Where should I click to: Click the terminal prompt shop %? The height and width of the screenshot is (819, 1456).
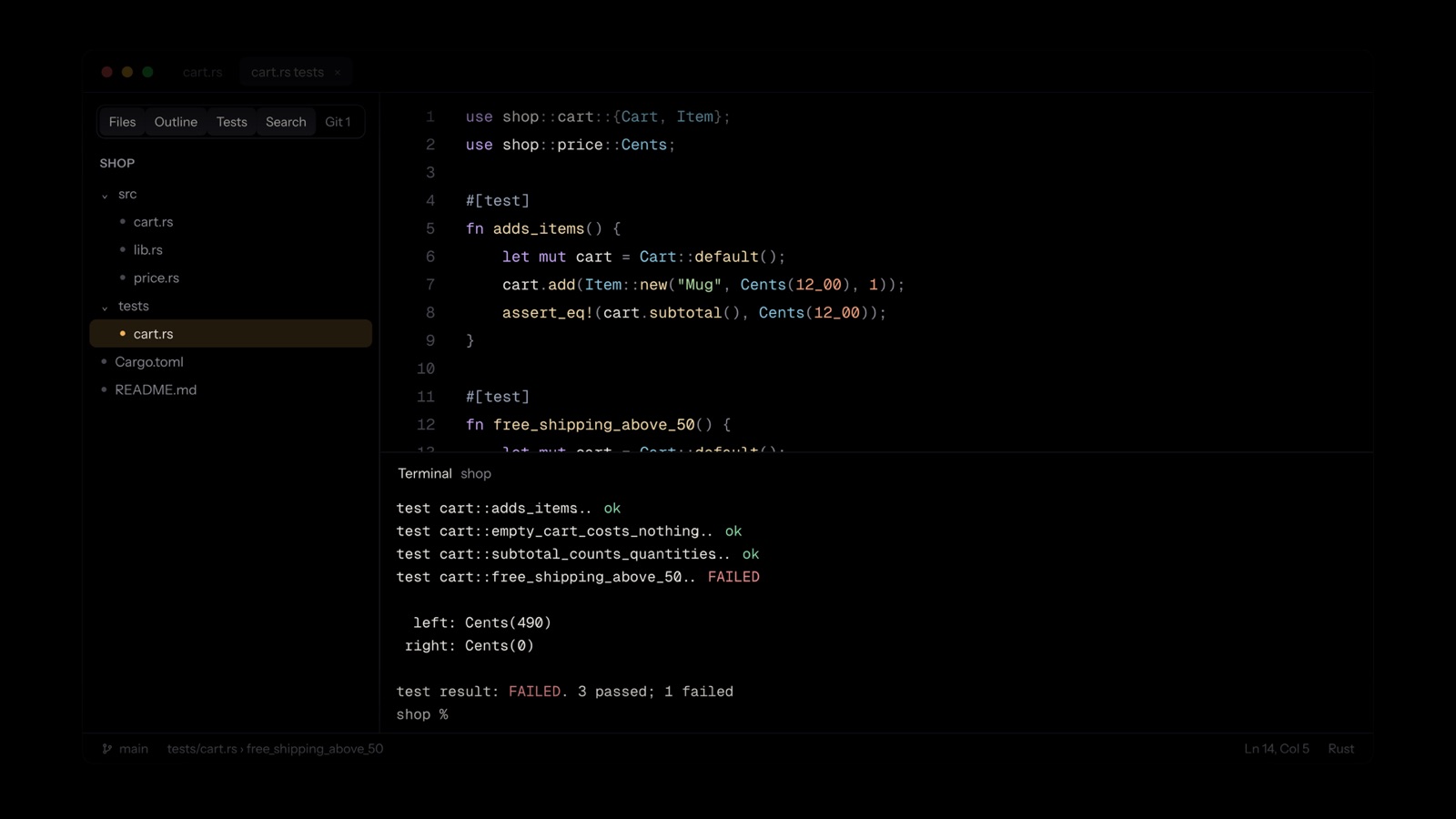pyautogui.click(x=422, y=714)
